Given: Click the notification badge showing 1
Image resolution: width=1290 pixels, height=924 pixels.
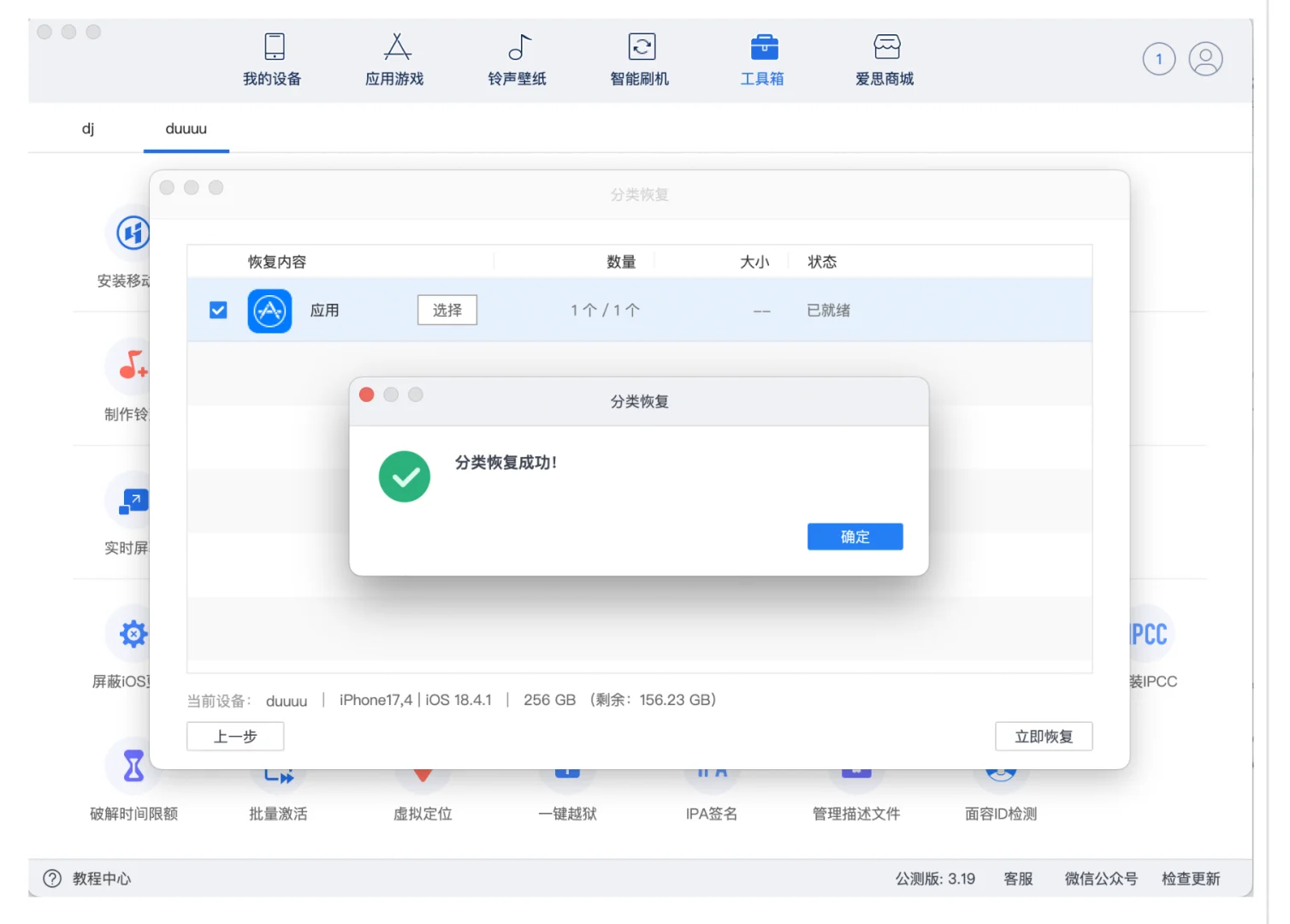Looking at the screenshot, I should [x=1159, y=58].
